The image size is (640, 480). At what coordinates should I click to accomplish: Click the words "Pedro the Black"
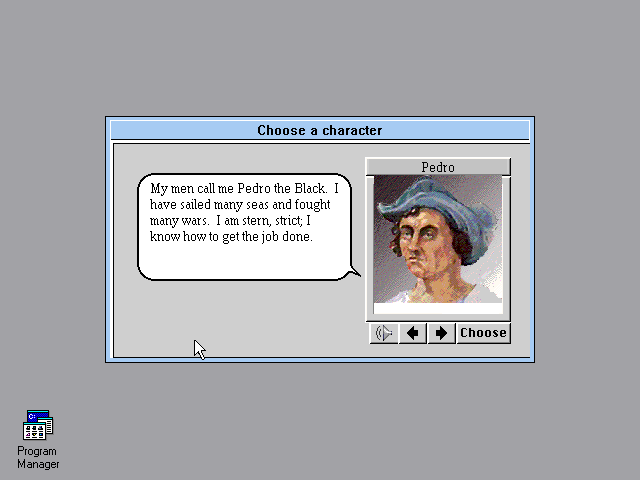(x=282, y=189)
